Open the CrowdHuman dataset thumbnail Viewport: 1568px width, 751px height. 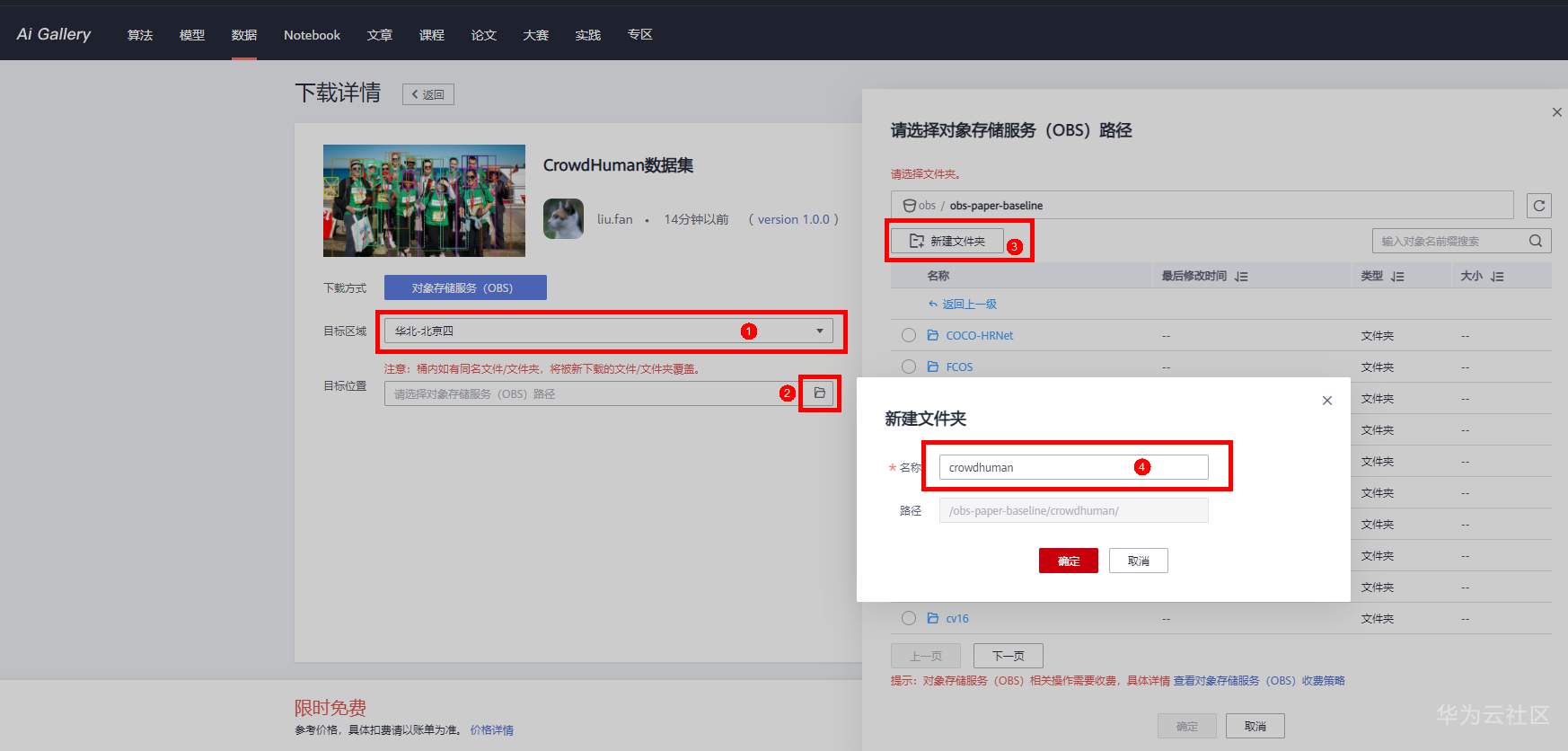pyautogui.click(x=424, y=200)
